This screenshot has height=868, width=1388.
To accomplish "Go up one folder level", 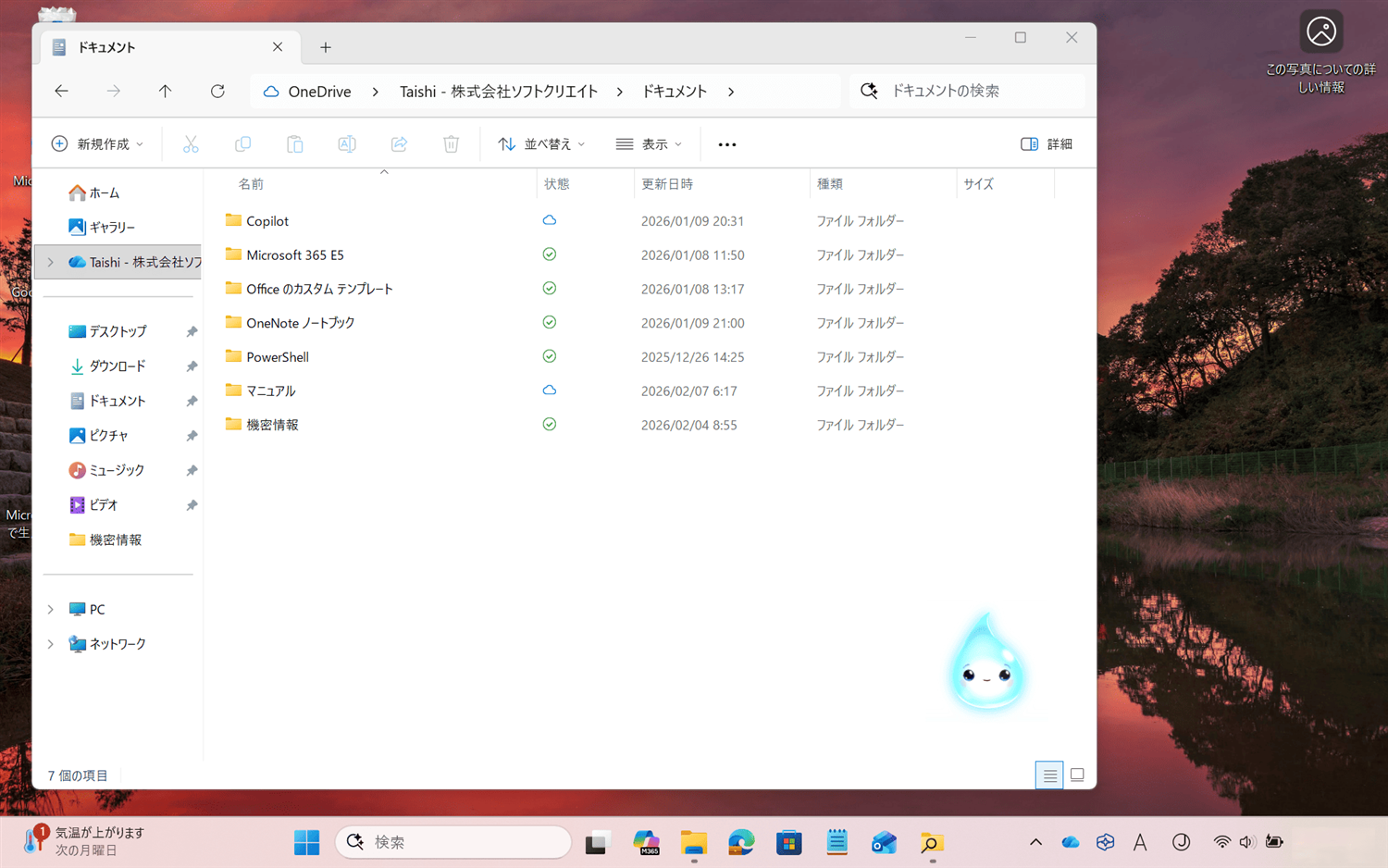I will [x=165, y=91].
